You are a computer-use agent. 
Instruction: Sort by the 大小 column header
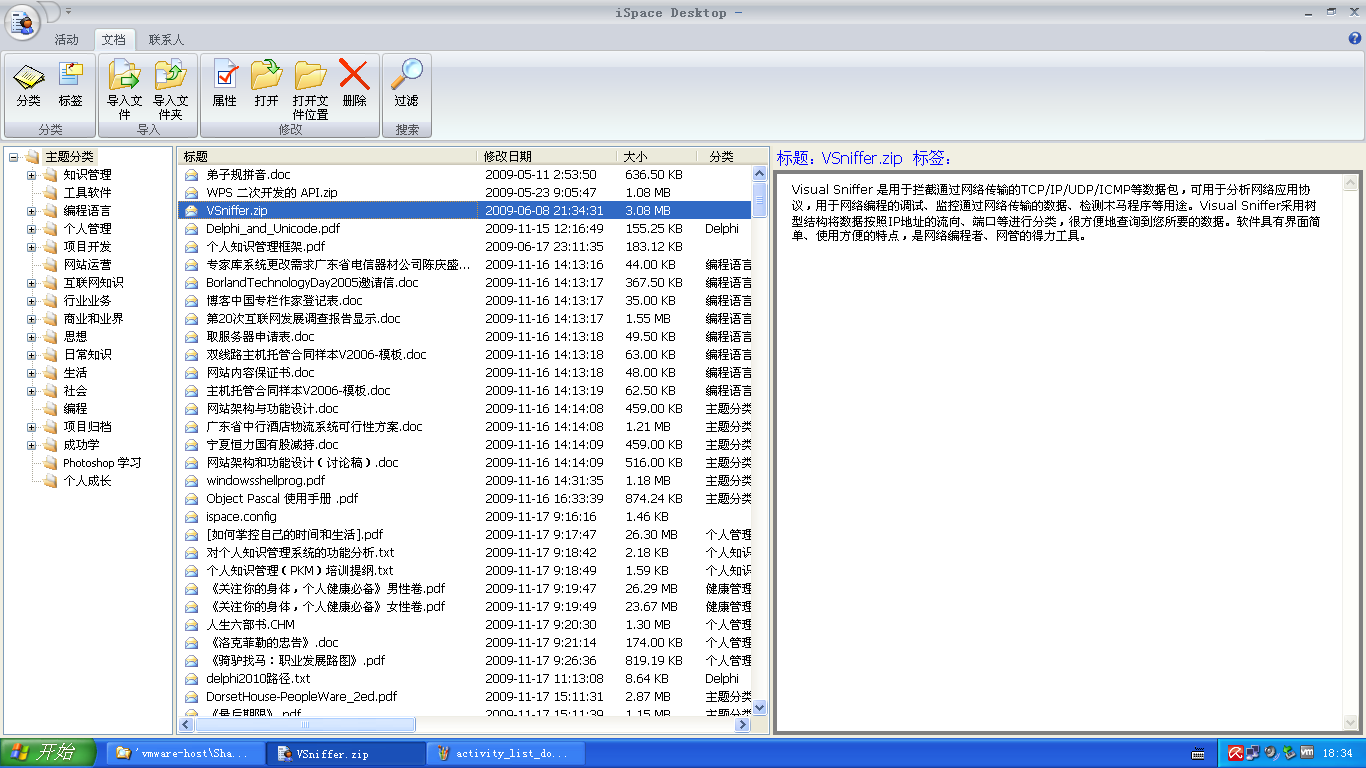pyautogui.click(x=658, y=157)
